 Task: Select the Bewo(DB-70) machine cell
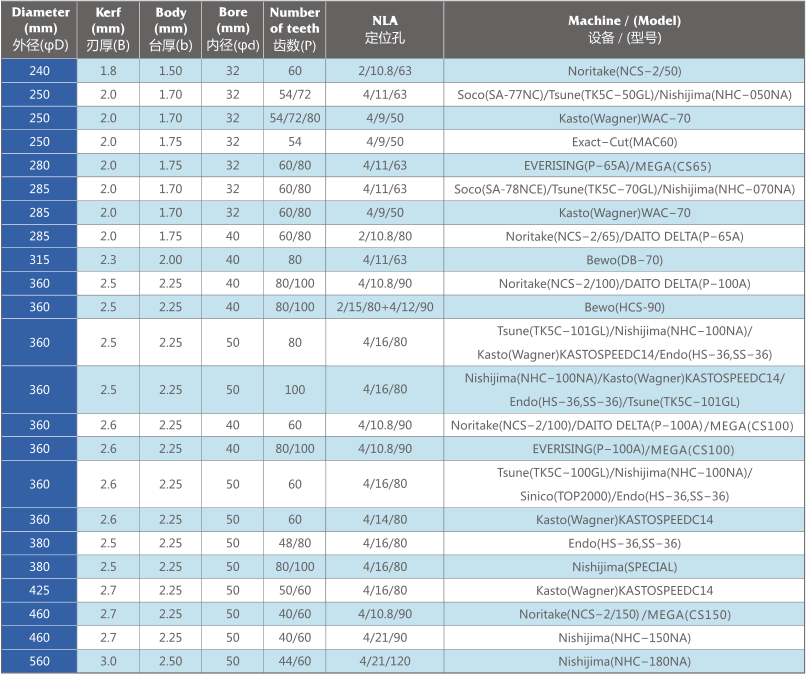[624, 260]
